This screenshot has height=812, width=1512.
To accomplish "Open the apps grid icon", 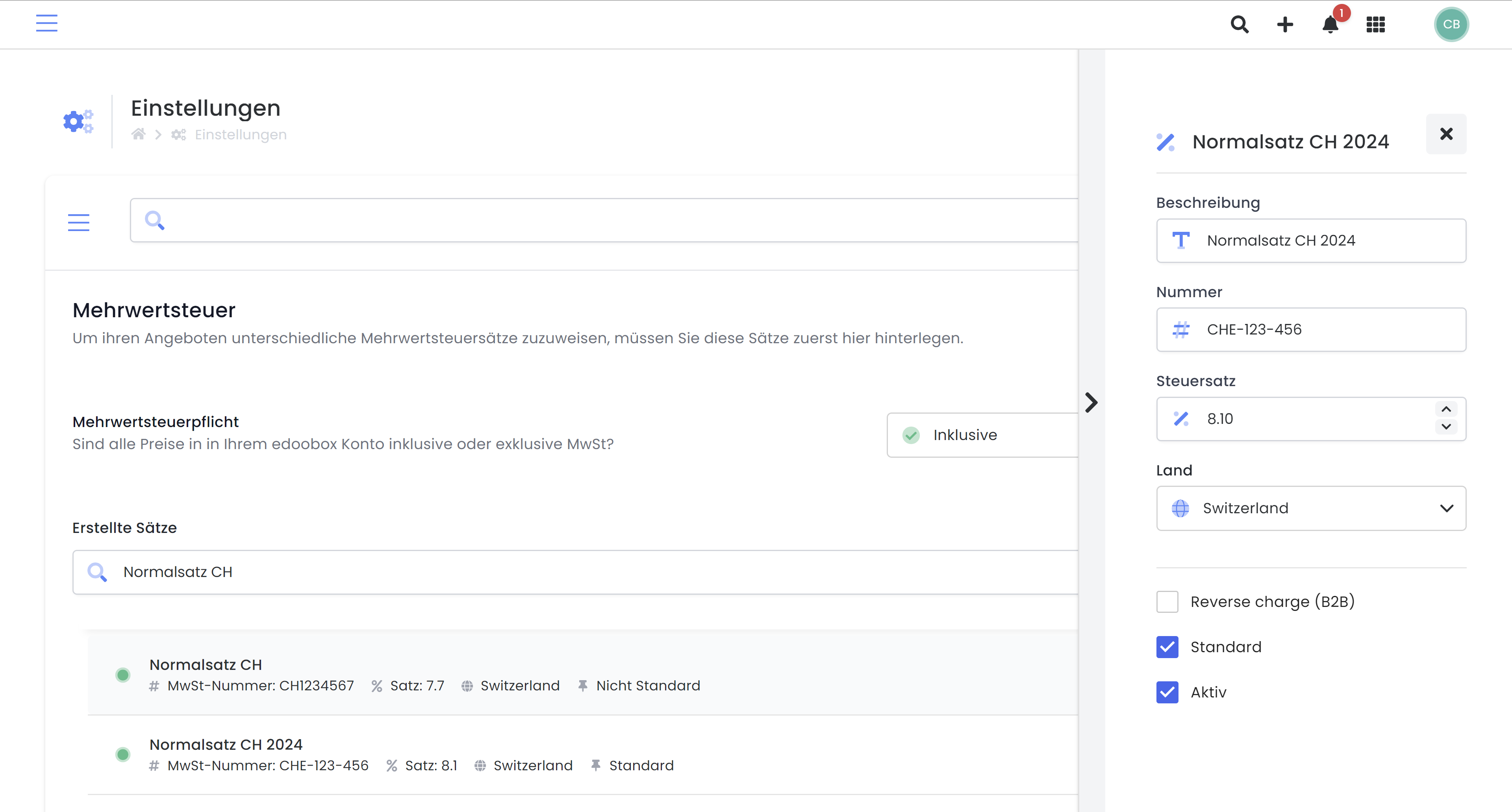I will pyautogui.click(x=1375, y=25).
